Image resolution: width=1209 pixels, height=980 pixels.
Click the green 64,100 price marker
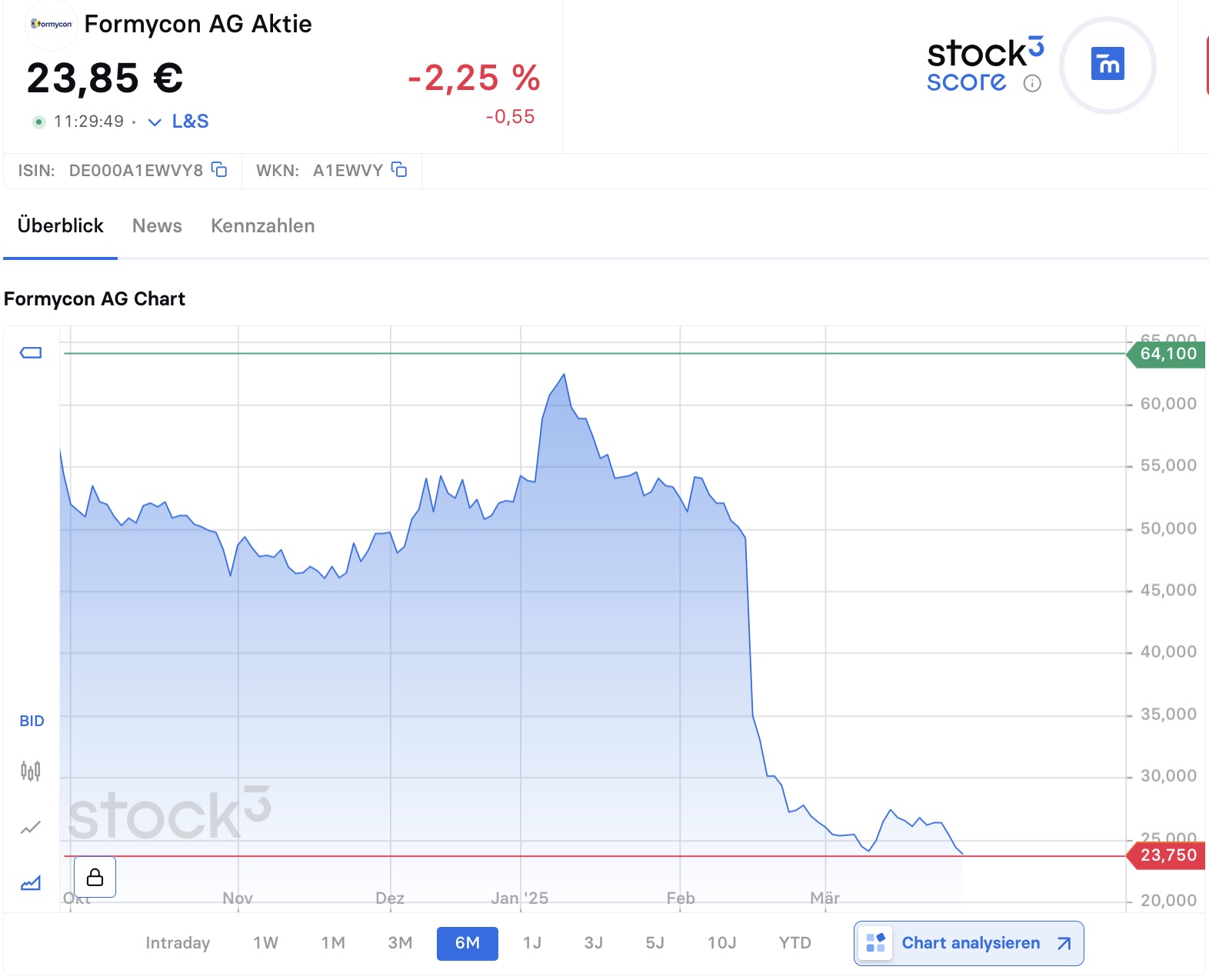tap(1166, 354)
